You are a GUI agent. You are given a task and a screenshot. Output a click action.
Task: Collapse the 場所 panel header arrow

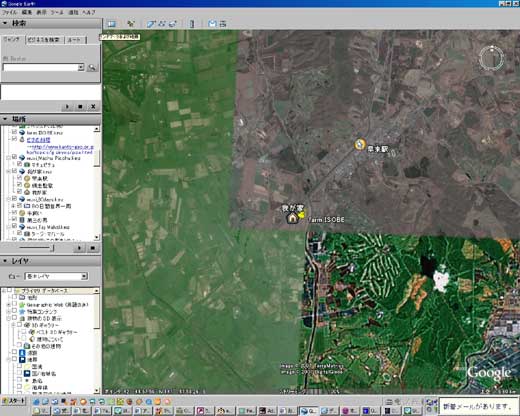tap(5, 119)
